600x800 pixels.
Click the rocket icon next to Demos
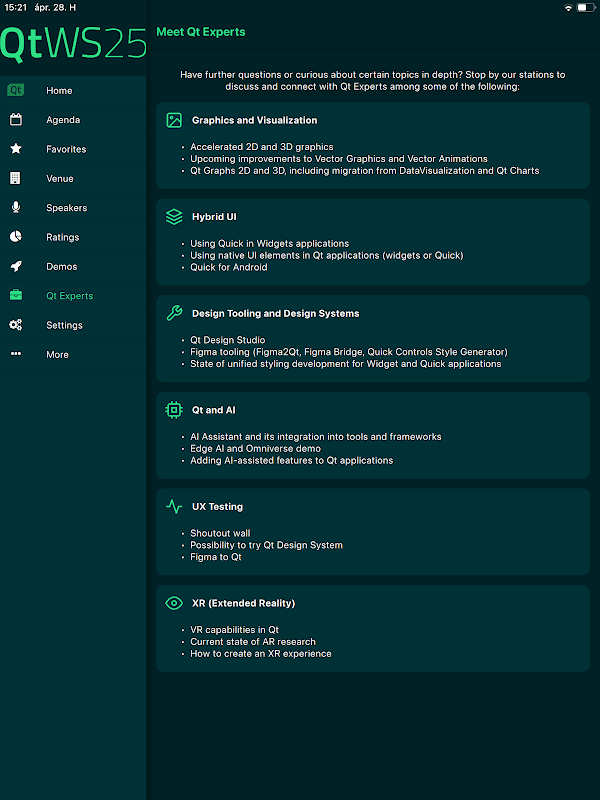(x=16, y=266)
